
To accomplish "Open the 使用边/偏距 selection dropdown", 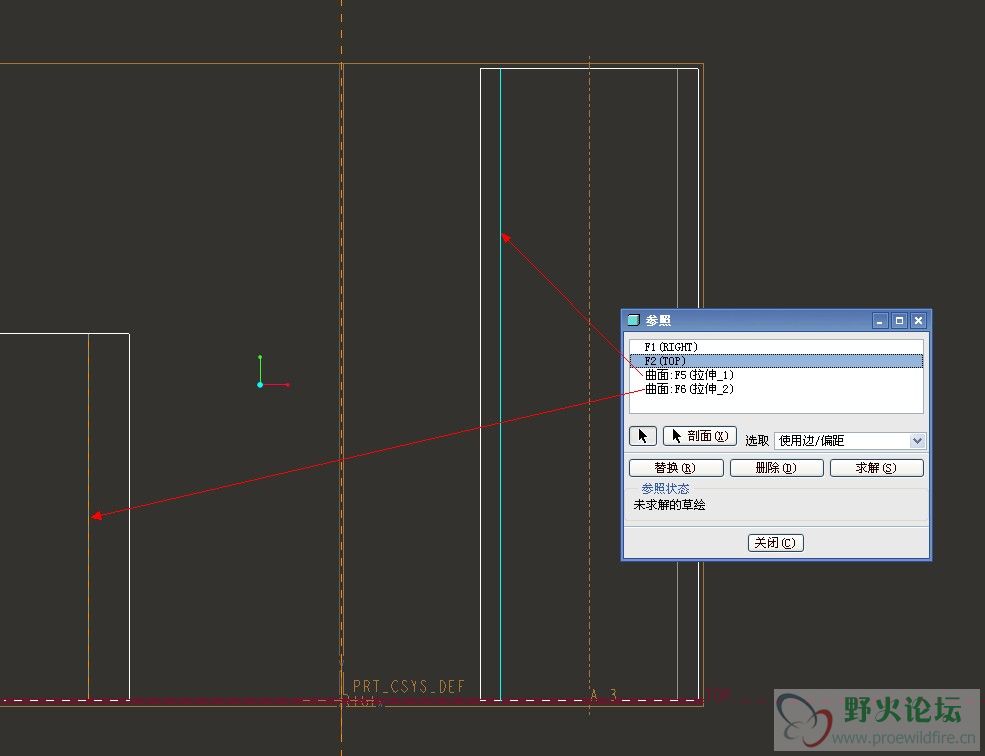I will (x=849, y=441).
